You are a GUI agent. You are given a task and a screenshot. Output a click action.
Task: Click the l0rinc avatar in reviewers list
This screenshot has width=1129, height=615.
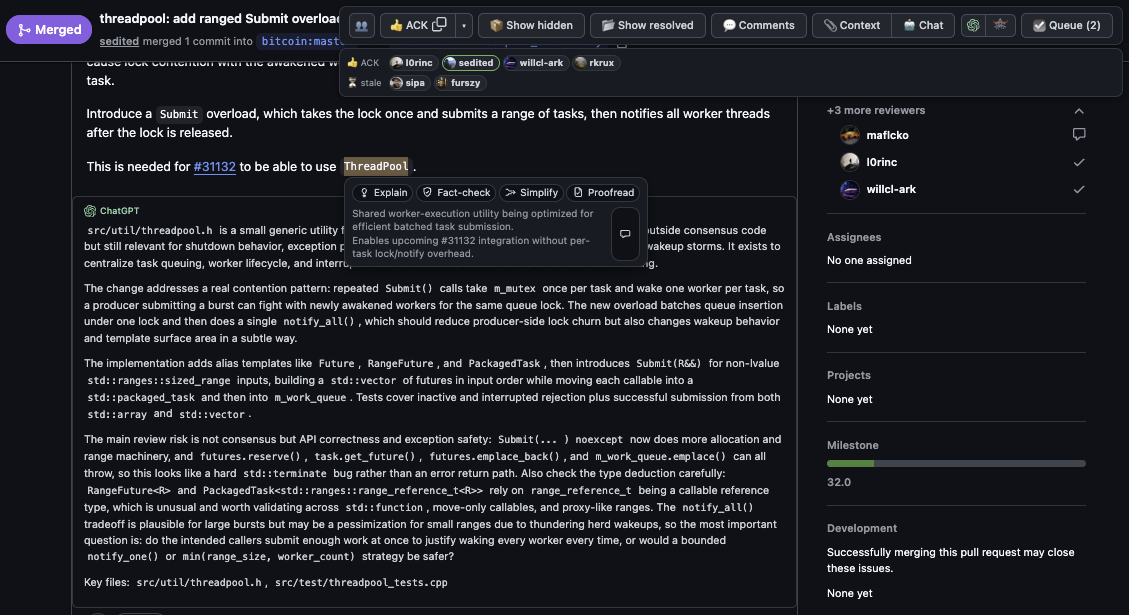click(850, 162)
